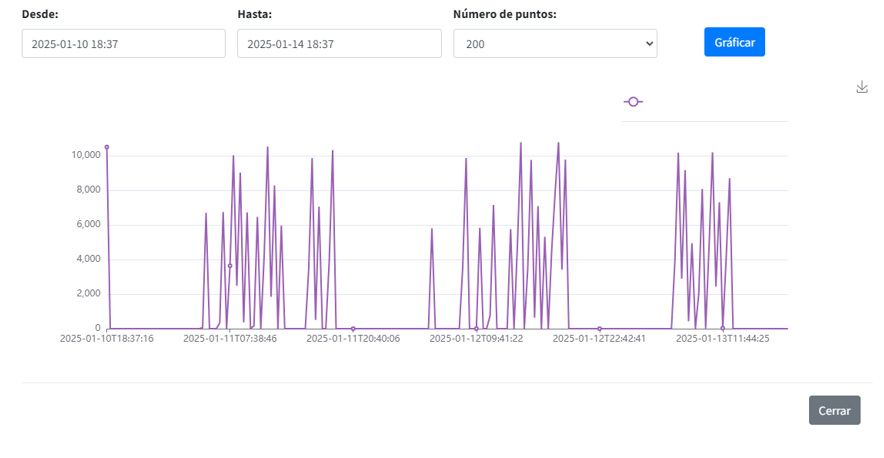Open the Número de puntos dropdown
Screen dimensions: 884x458
pyautogui.click(x=555, y=44)
